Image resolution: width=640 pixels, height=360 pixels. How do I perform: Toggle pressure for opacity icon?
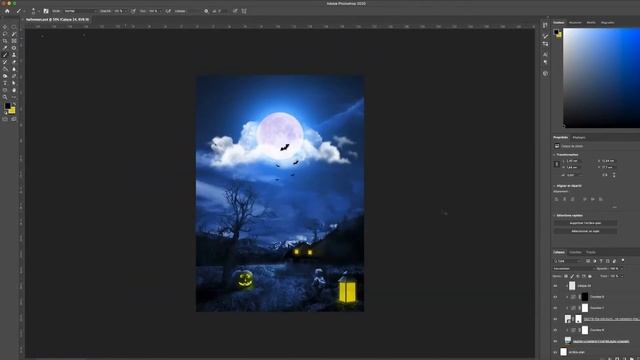[x=133, y=11]
